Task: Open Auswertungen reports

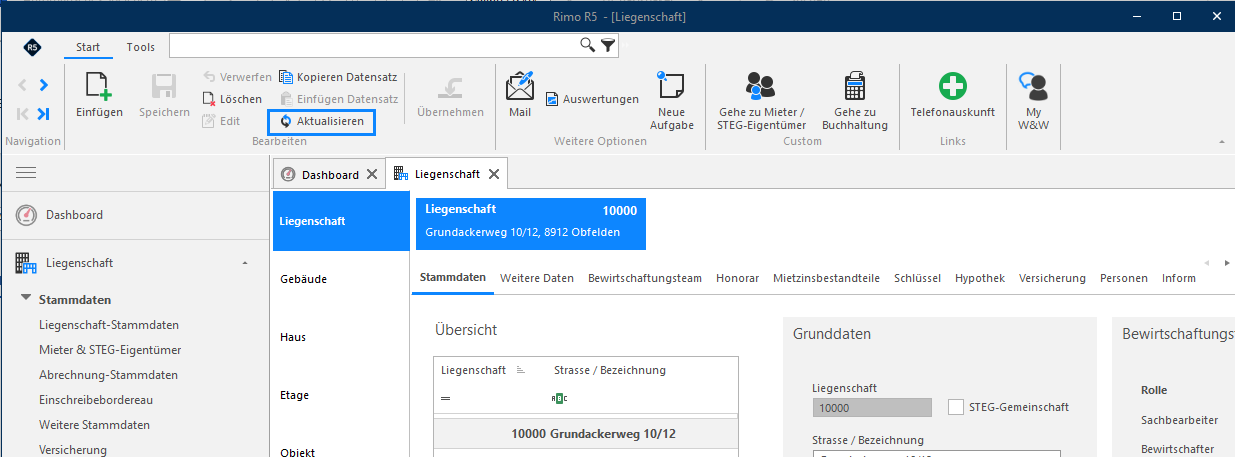Action: (x=592, y=99)
